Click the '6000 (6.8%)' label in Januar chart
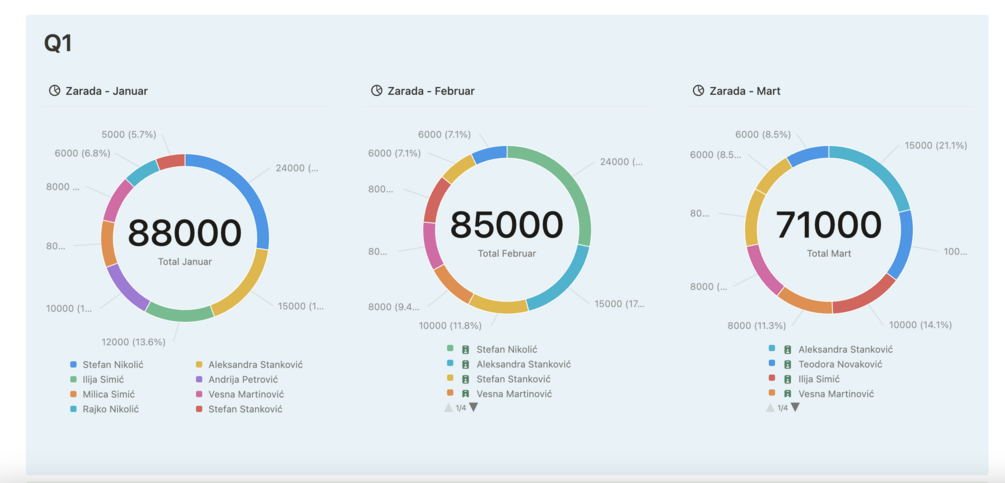1005x483 pixels. (83, 153)
